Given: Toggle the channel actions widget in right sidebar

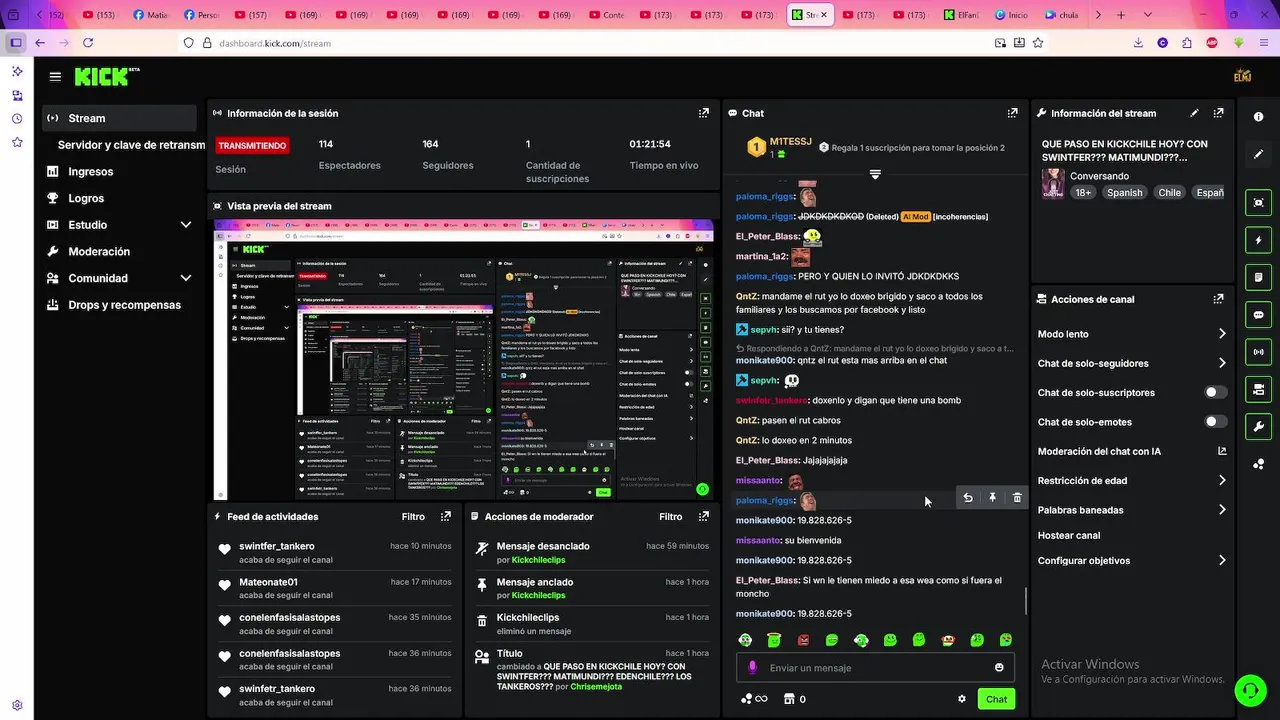Looking at the screenshot, I should 1258,389.
